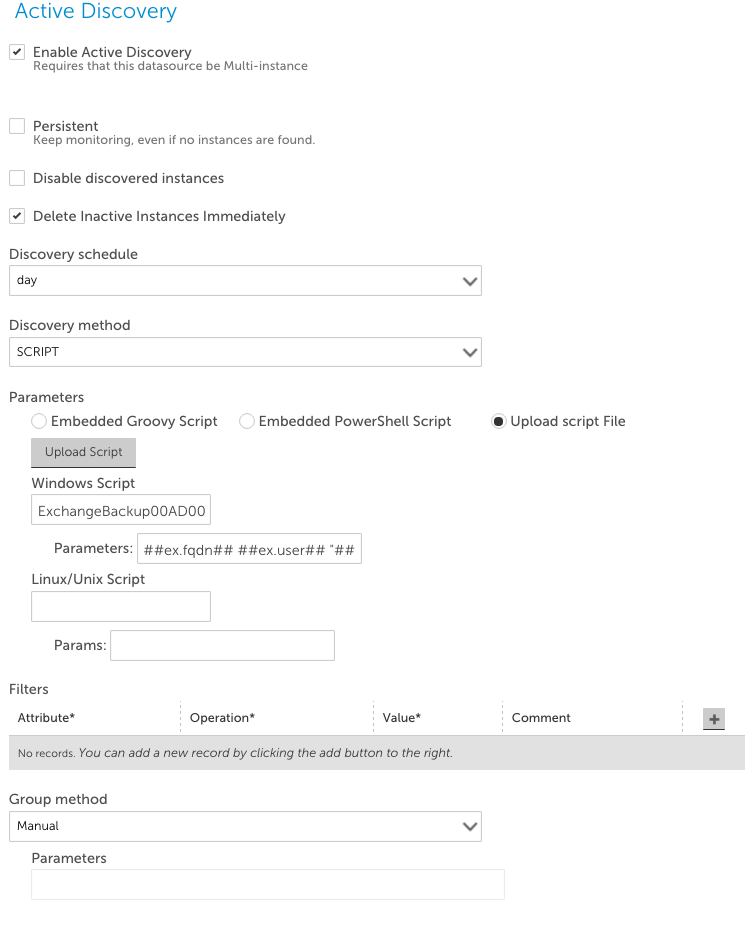
Task: Click the Operation column header
Action: pyautogui.click(x=222, y=718)
